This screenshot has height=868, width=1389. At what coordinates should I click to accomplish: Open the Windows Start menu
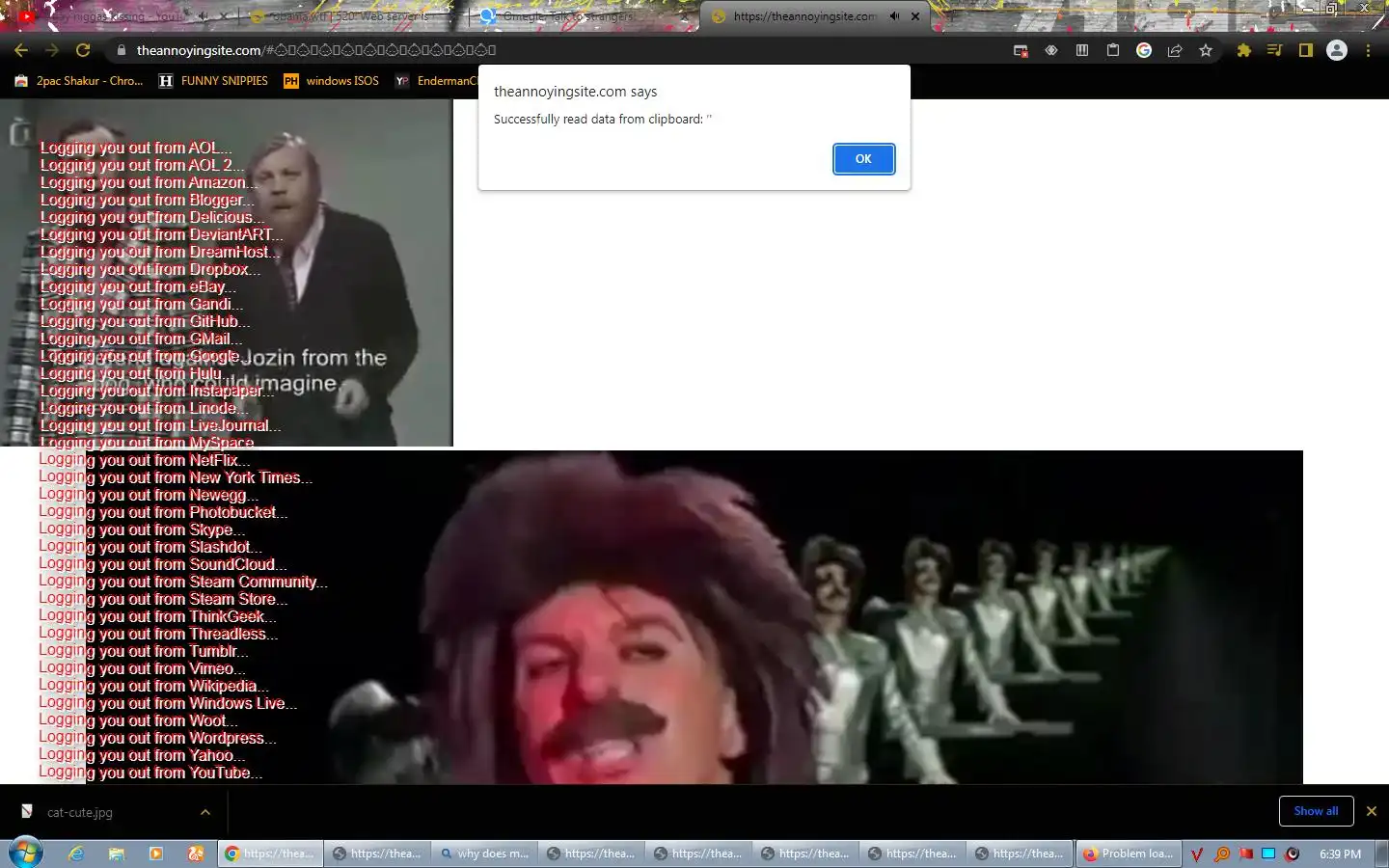(26, 854)
